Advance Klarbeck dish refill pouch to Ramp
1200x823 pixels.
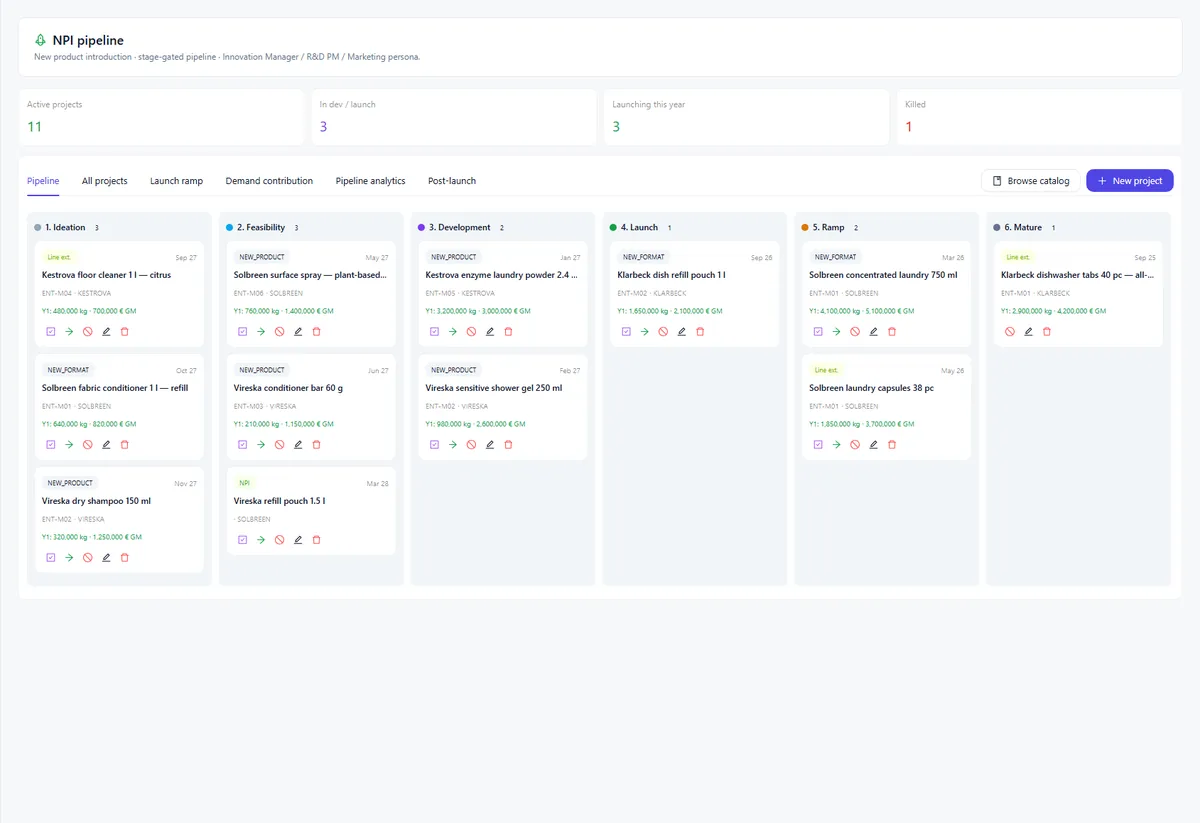[645, 331]
